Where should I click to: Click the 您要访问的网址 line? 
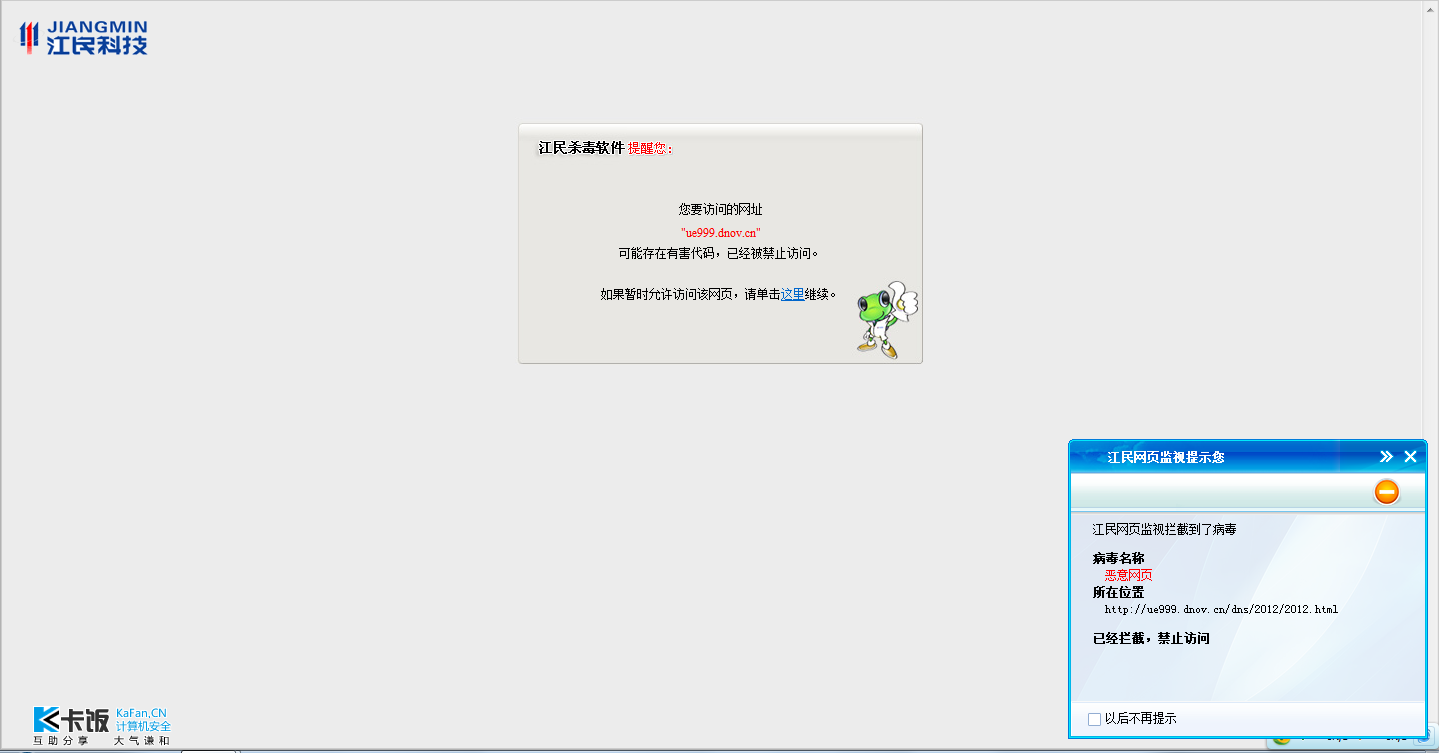[x=720, y=209]
